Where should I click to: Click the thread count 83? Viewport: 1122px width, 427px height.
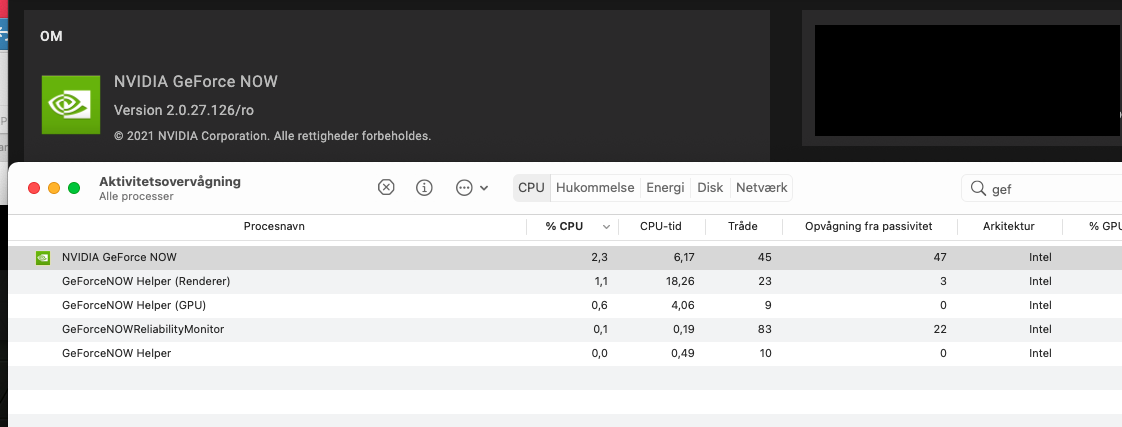[764, 330]
